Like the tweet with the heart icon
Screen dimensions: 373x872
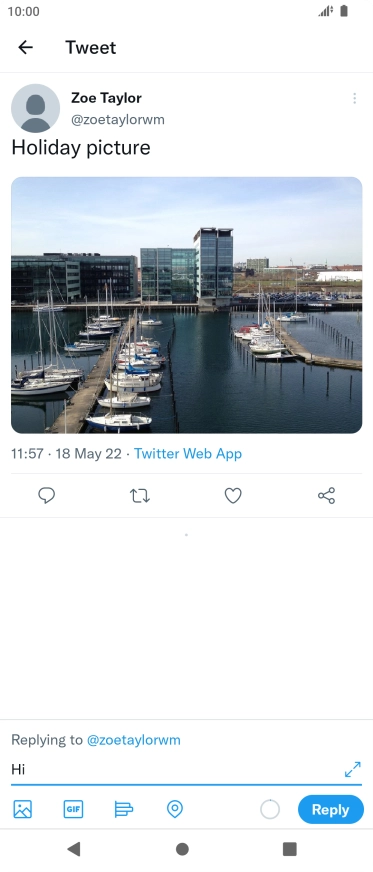pyautogui.click(x=233, y=495)
